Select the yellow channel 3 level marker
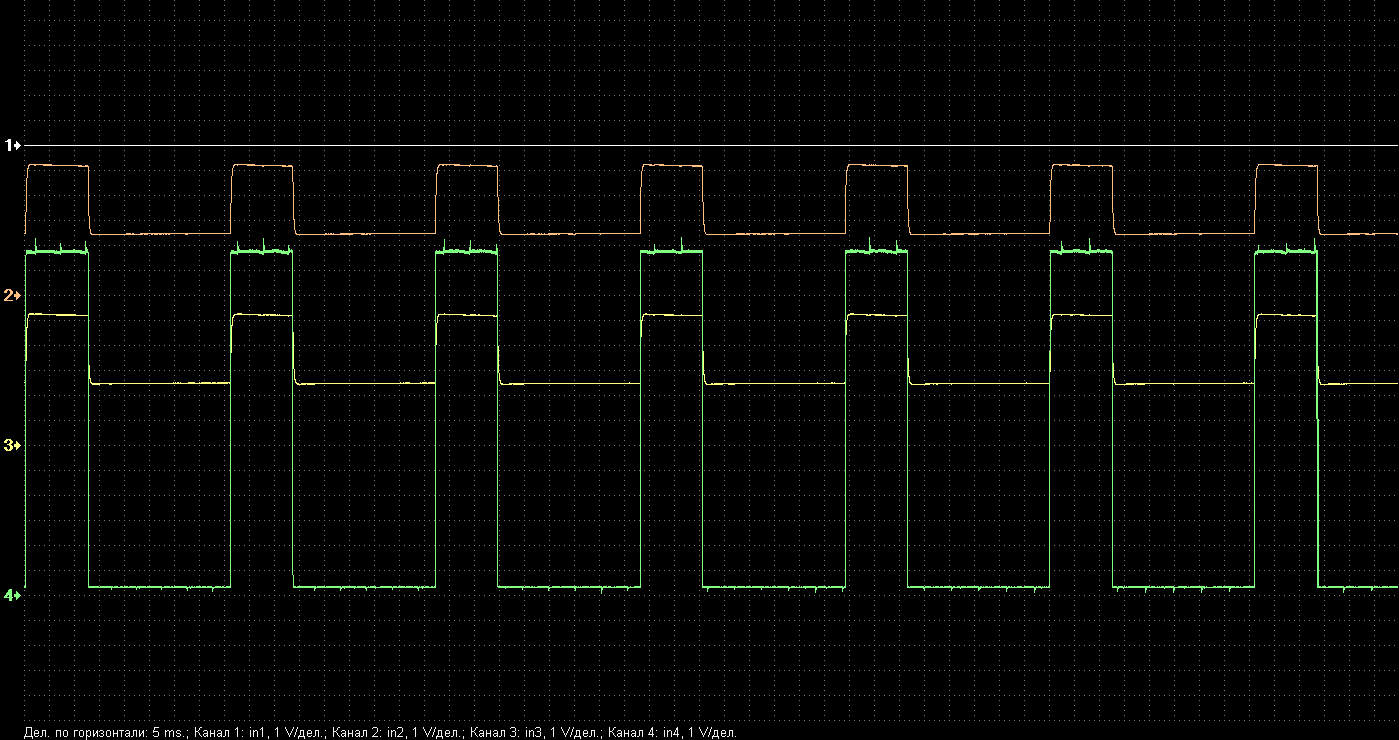This screenshot has height=740, width=1399. [12, 445]
